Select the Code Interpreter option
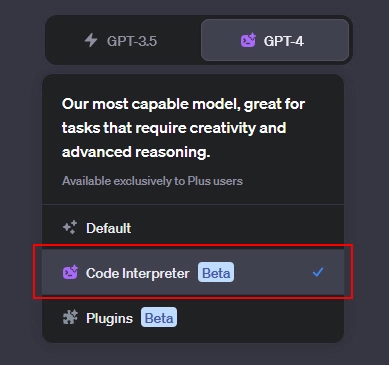389x365 pixels. (193, 273)
